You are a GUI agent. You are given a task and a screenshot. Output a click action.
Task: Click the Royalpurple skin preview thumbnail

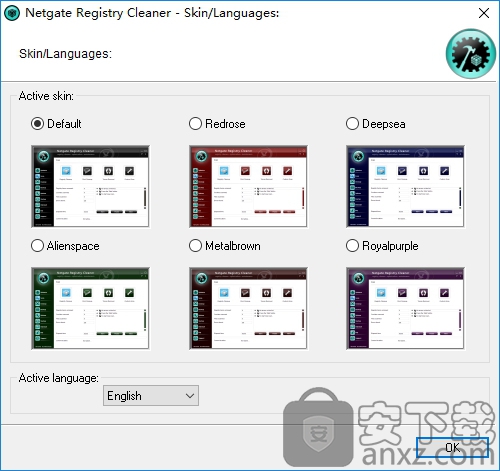[x=405, y=308]
